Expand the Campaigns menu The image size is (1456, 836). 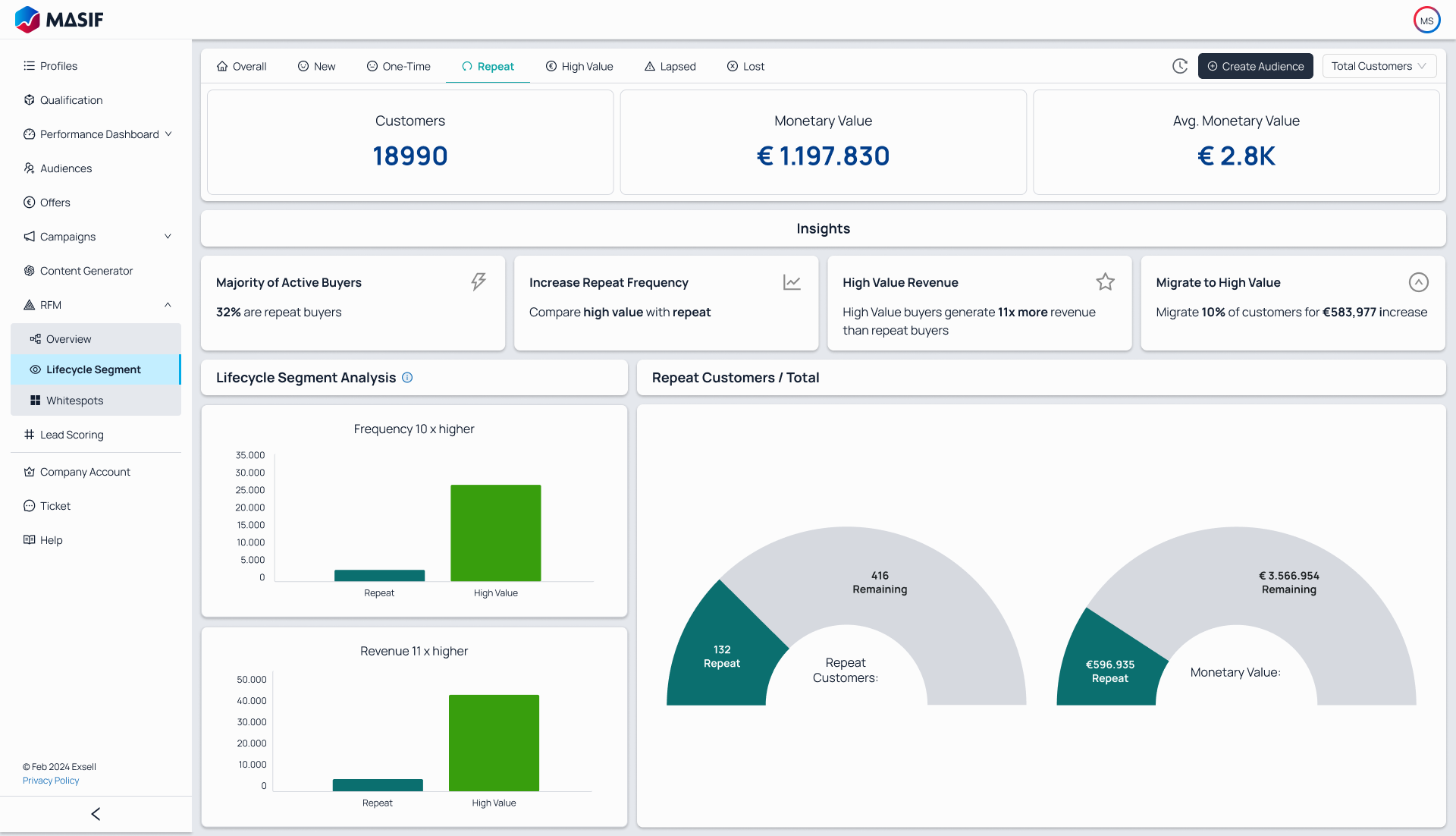[168, 236]
